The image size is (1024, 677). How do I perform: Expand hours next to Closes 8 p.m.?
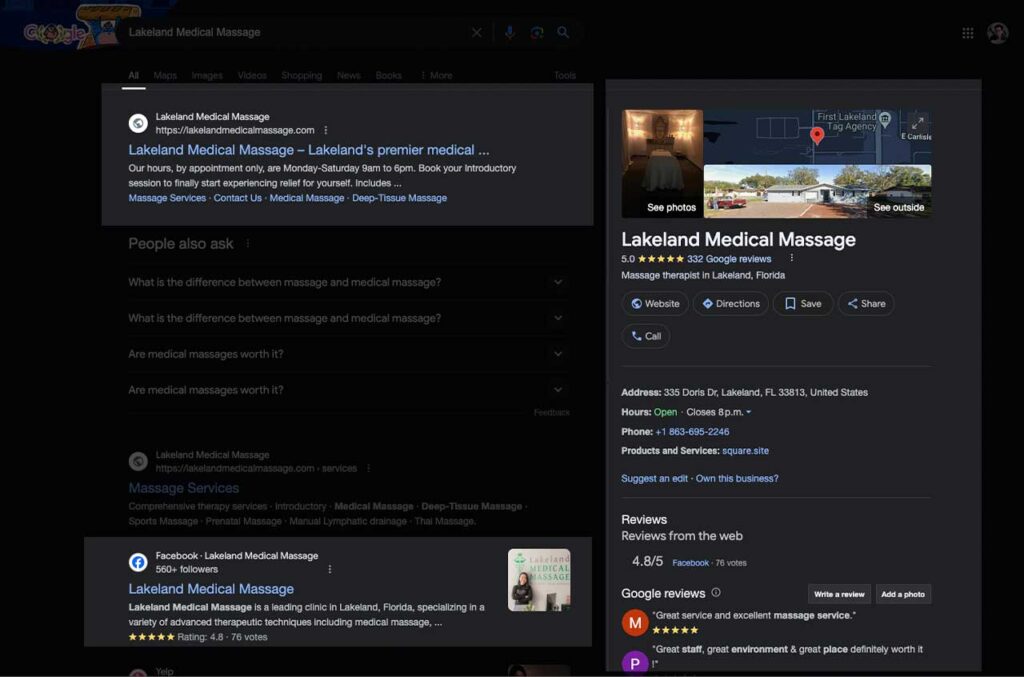[x=748, y=412]
